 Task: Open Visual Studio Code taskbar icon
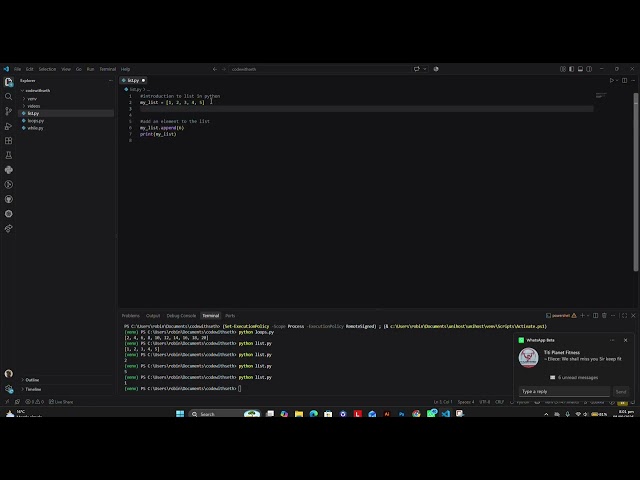445,413
